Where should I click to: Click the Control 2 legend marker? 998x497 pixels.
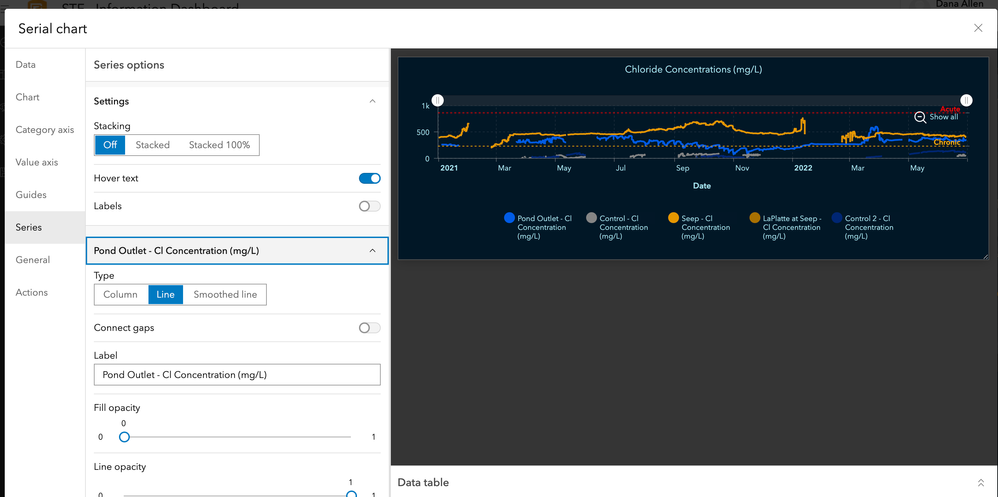click(837, 218)
